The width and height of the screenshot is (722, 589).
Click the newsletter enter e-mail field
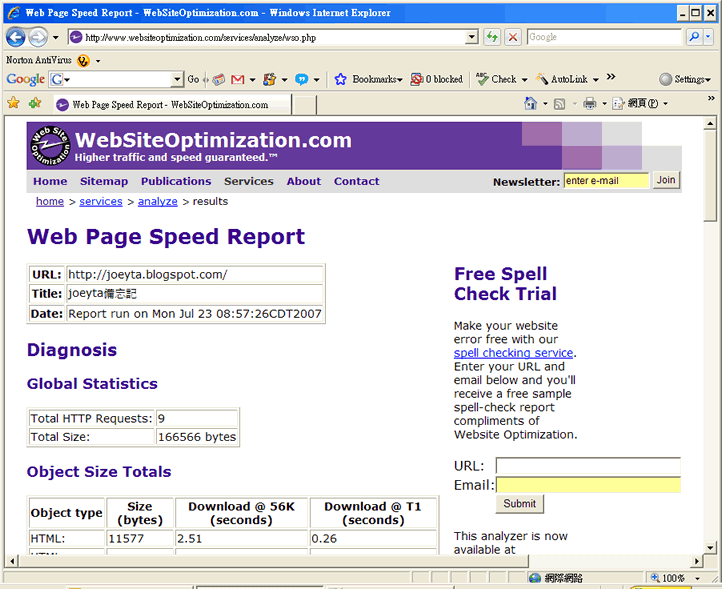(x=606, y=181)
